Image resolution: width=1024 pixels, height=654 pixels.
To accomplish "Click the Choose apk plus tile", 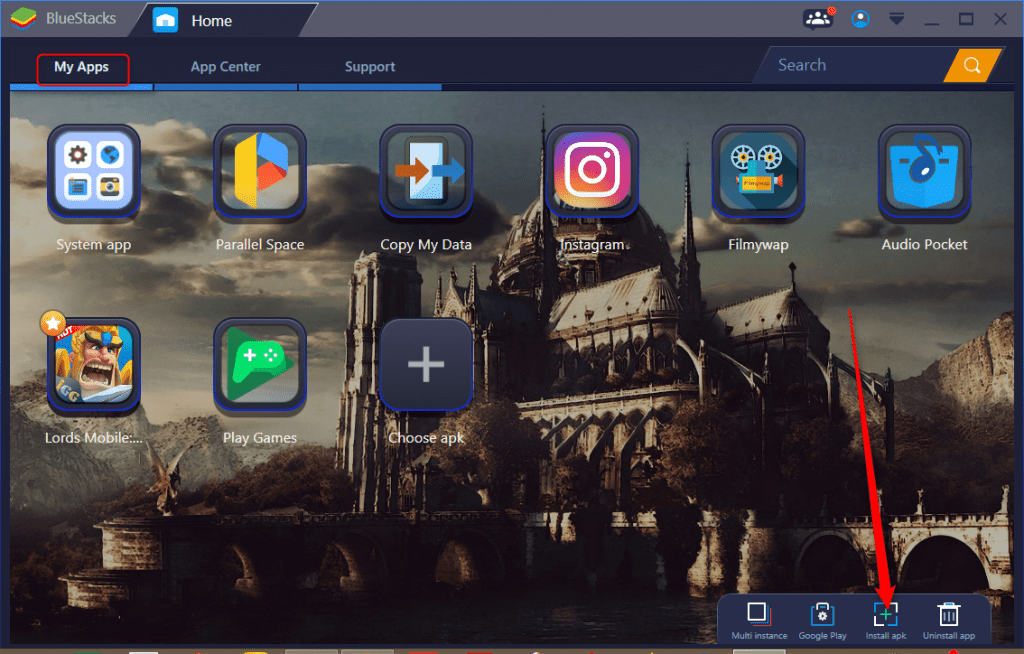I will [x=426, y=365].
